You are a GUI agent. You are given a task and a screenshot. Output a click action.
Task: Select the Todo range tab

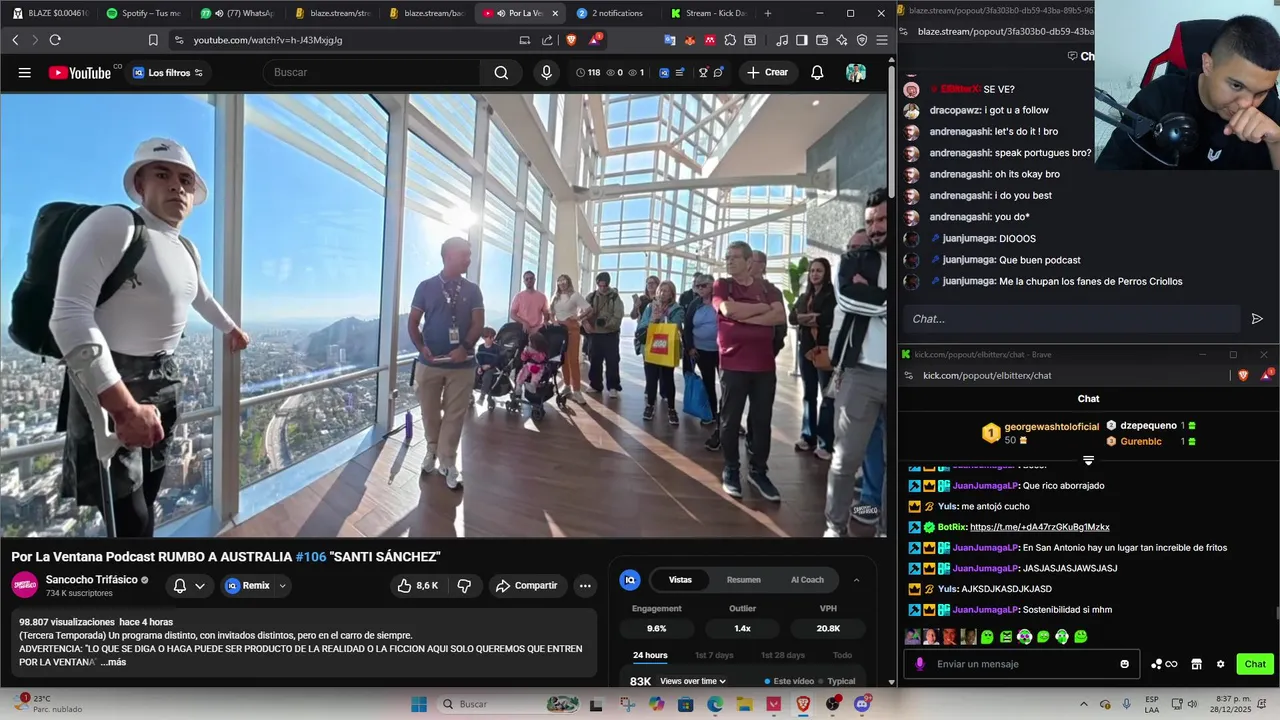click(842, 655)
